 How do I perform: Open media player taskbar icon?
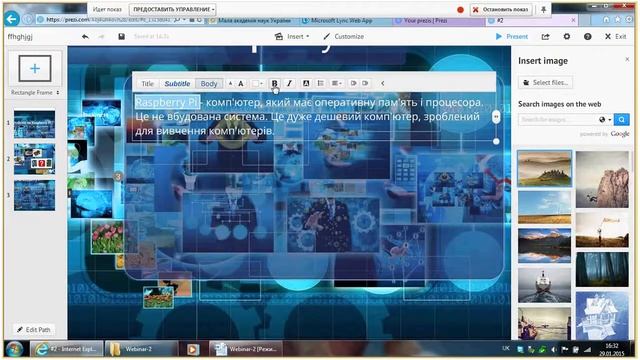(193, 349)
